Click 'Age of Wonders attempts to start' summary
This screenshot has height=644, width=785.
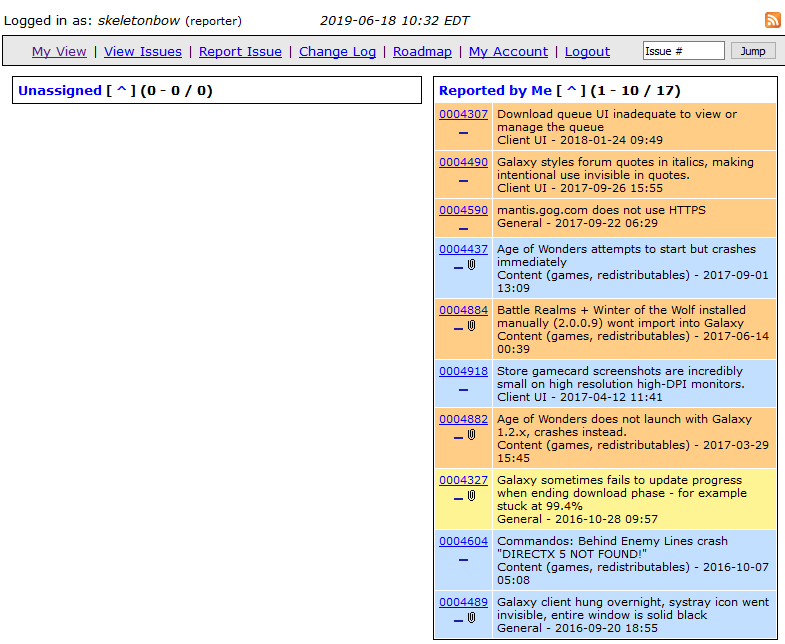pos(626,256)
